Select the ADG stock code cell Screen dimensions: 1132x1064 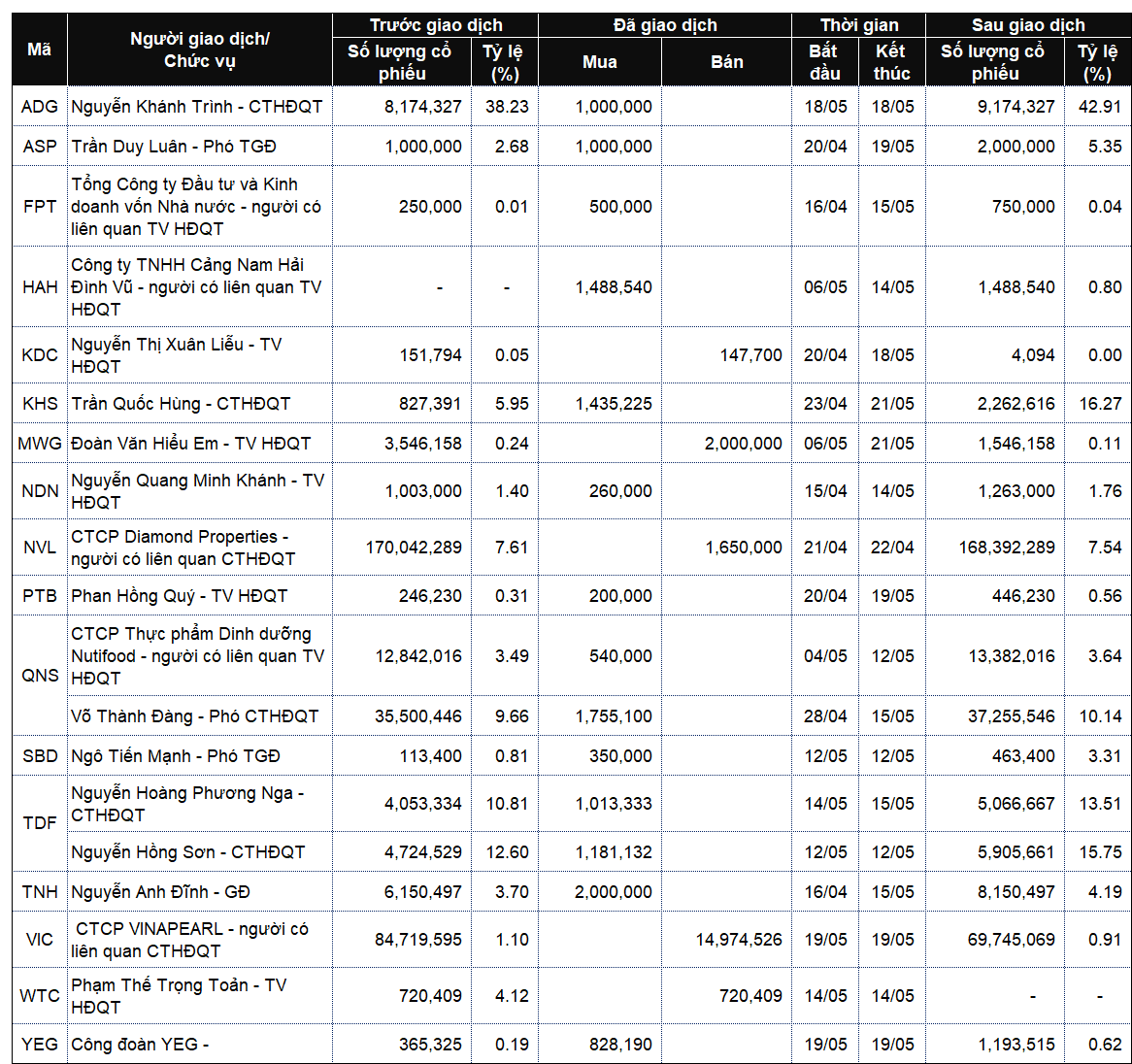(40, 106)
